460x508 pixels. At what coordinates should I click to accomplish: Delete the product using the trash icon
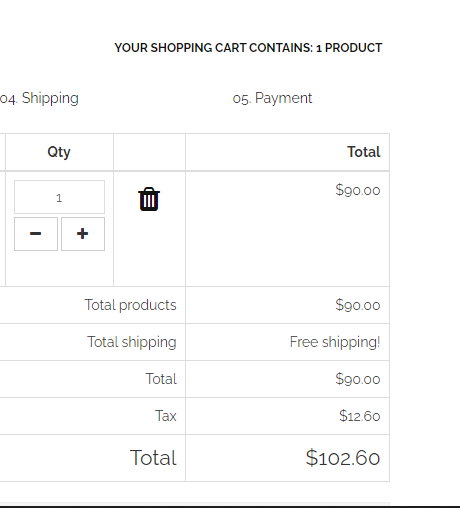tap(149, 199)
